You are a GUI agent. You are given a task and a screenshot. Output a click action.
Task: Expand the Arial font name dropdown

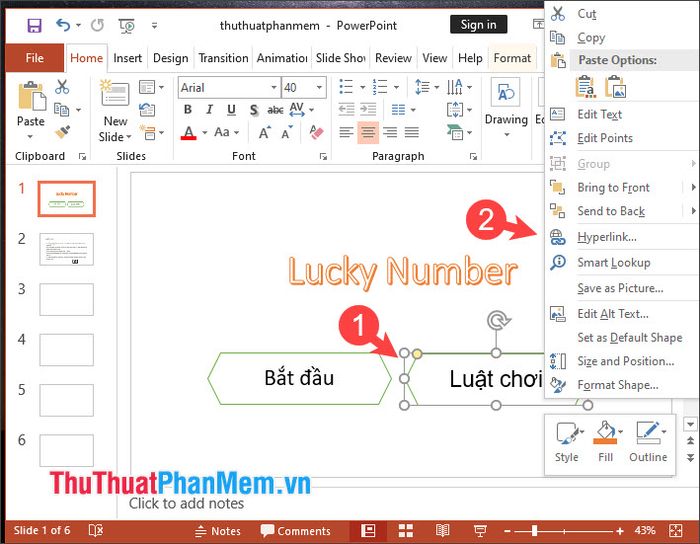[273, 88]
